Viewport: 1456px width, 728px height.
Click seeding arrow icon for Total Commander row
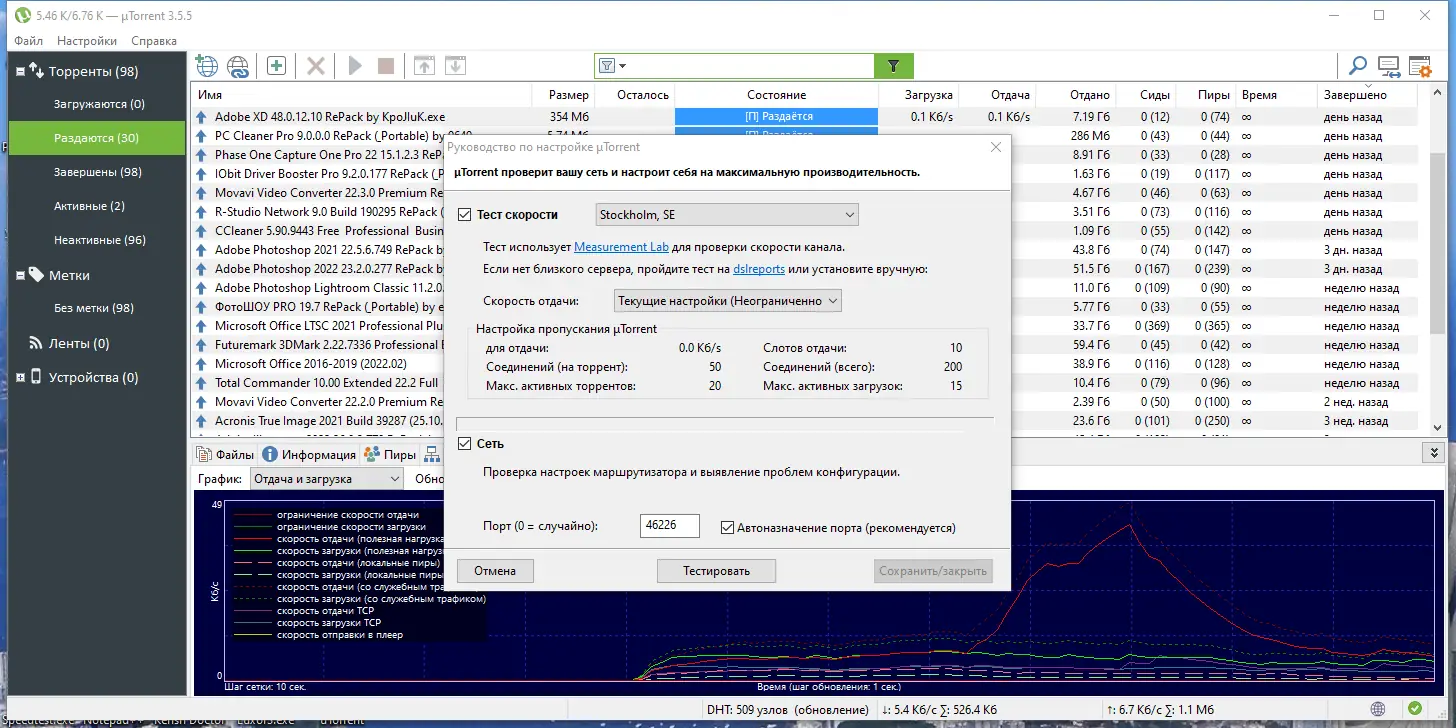coord(201,383)
